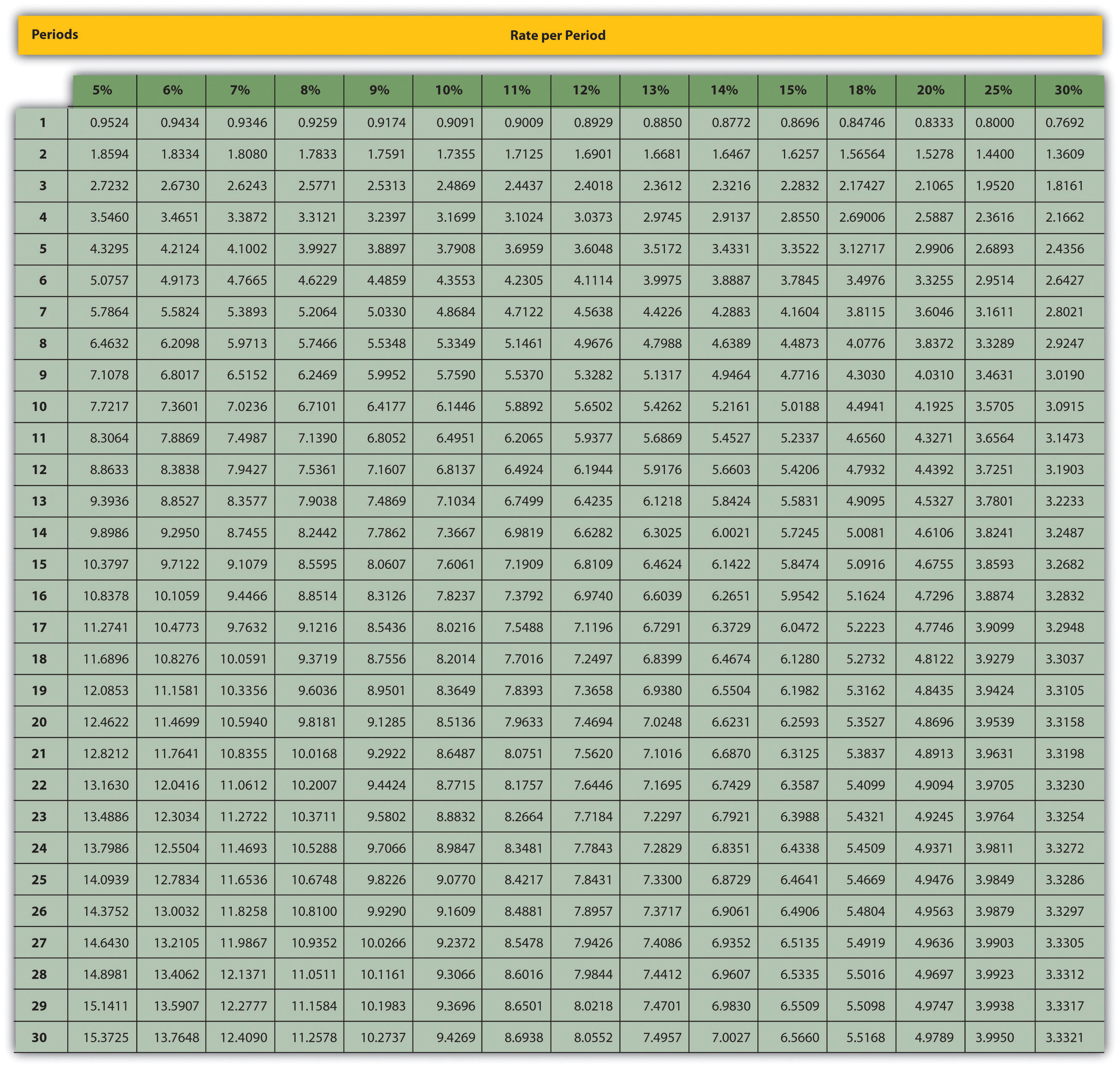Select the 30% column header
This screenshot has height=1068, width=1120.
(x=1068, y=90)
